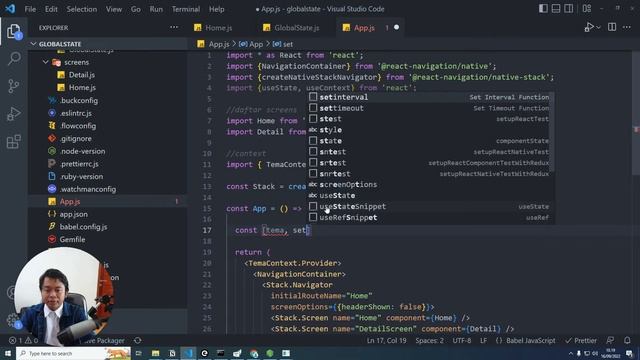The image size is (640, 360).
Task: Open Home.js in screens folder
Action: [x=82, y=87]
